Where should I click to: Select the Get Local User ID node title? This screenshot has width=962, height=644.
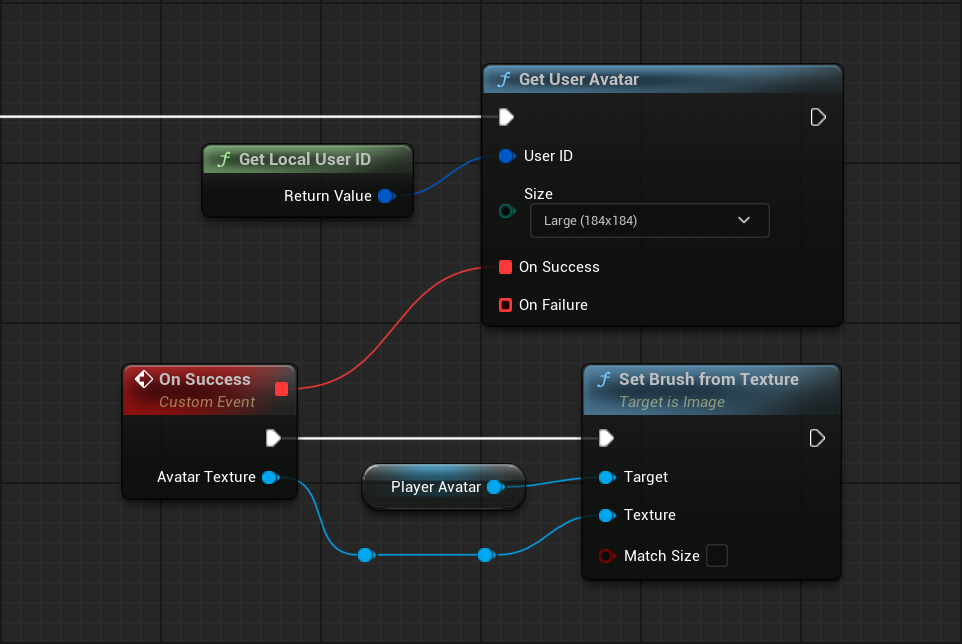[x=304, y=160]
